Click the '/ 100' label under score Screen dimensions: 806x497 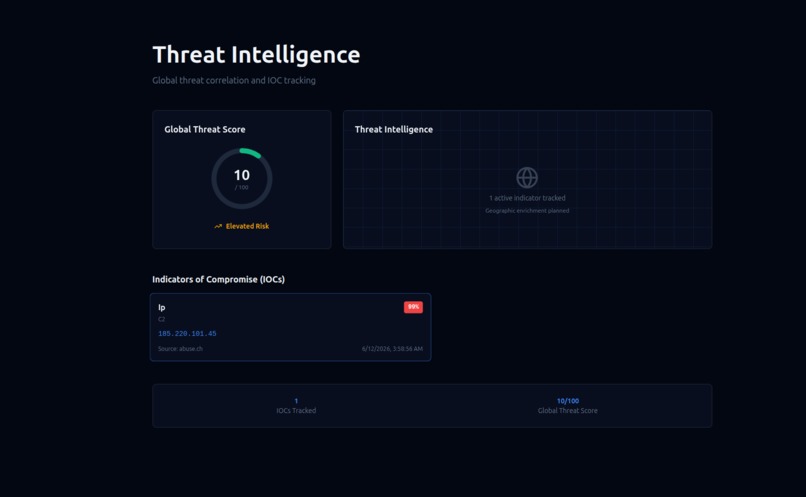coord(242,188)
